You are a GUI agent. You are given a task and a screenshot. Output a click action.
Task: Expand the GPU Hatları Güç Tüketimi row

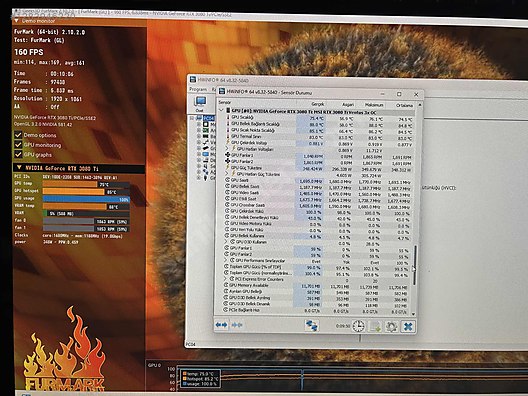[227, 174]
